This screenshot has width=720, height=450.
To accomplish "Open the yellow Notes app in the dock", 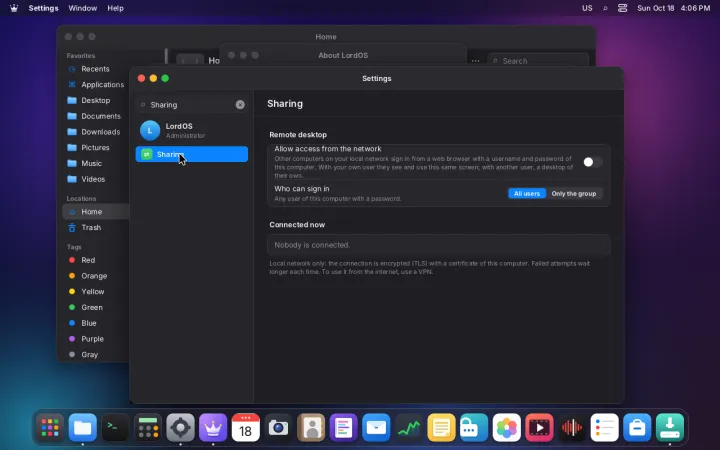I will (x=441, y=428).
